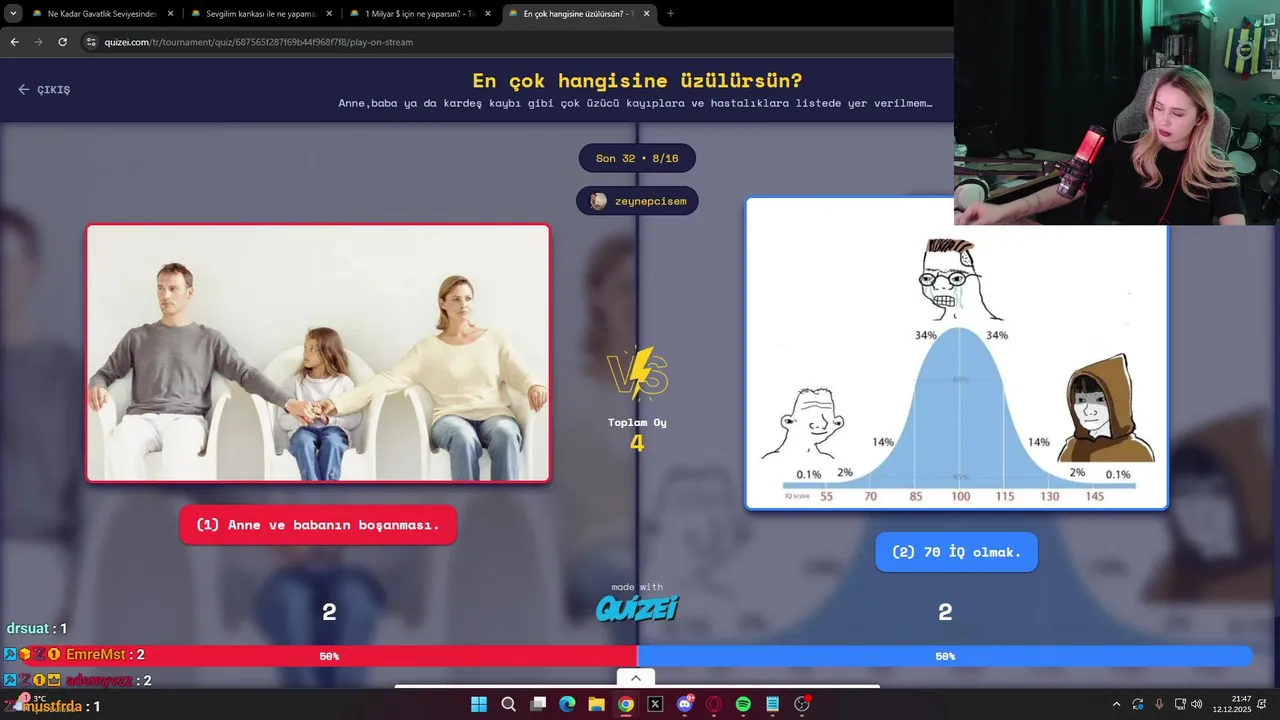The image size is (1280, 720).
Task: Click the blue 50% vote bar
Action: click(x=945, y=656)
